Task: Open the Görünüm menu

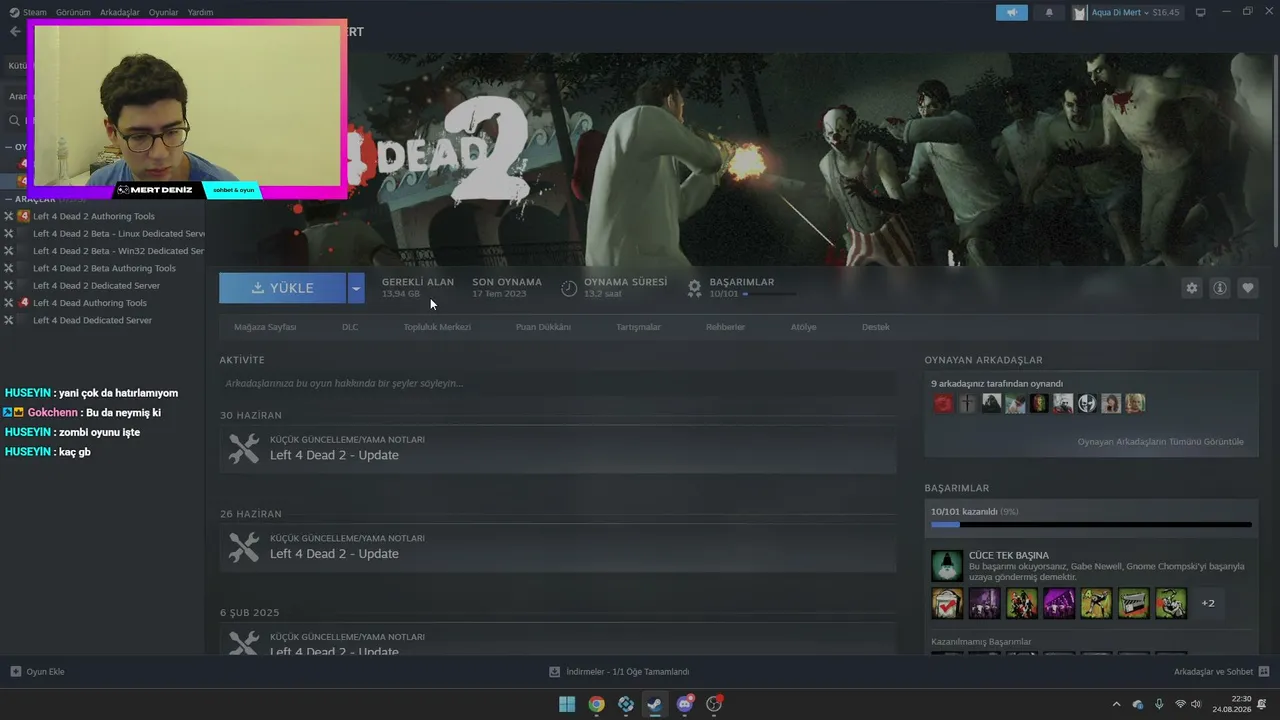Action: point(73,12)
